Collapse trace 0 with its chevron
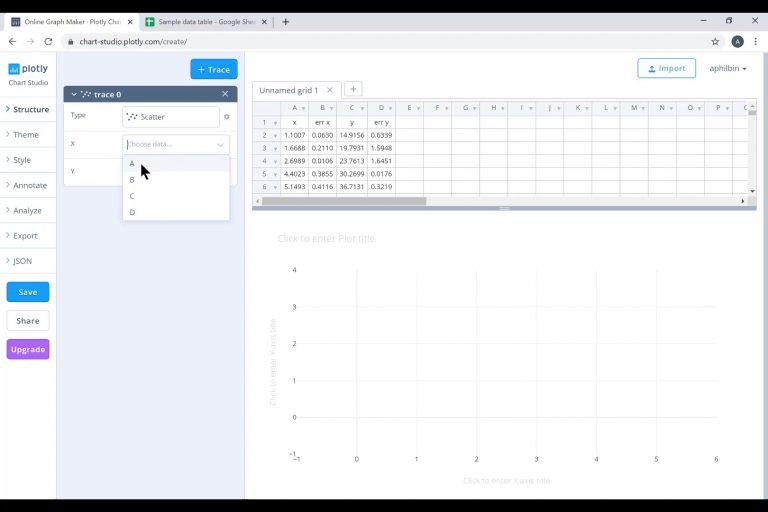This screenshot has height=512, width=768. [x=74, y=94]
